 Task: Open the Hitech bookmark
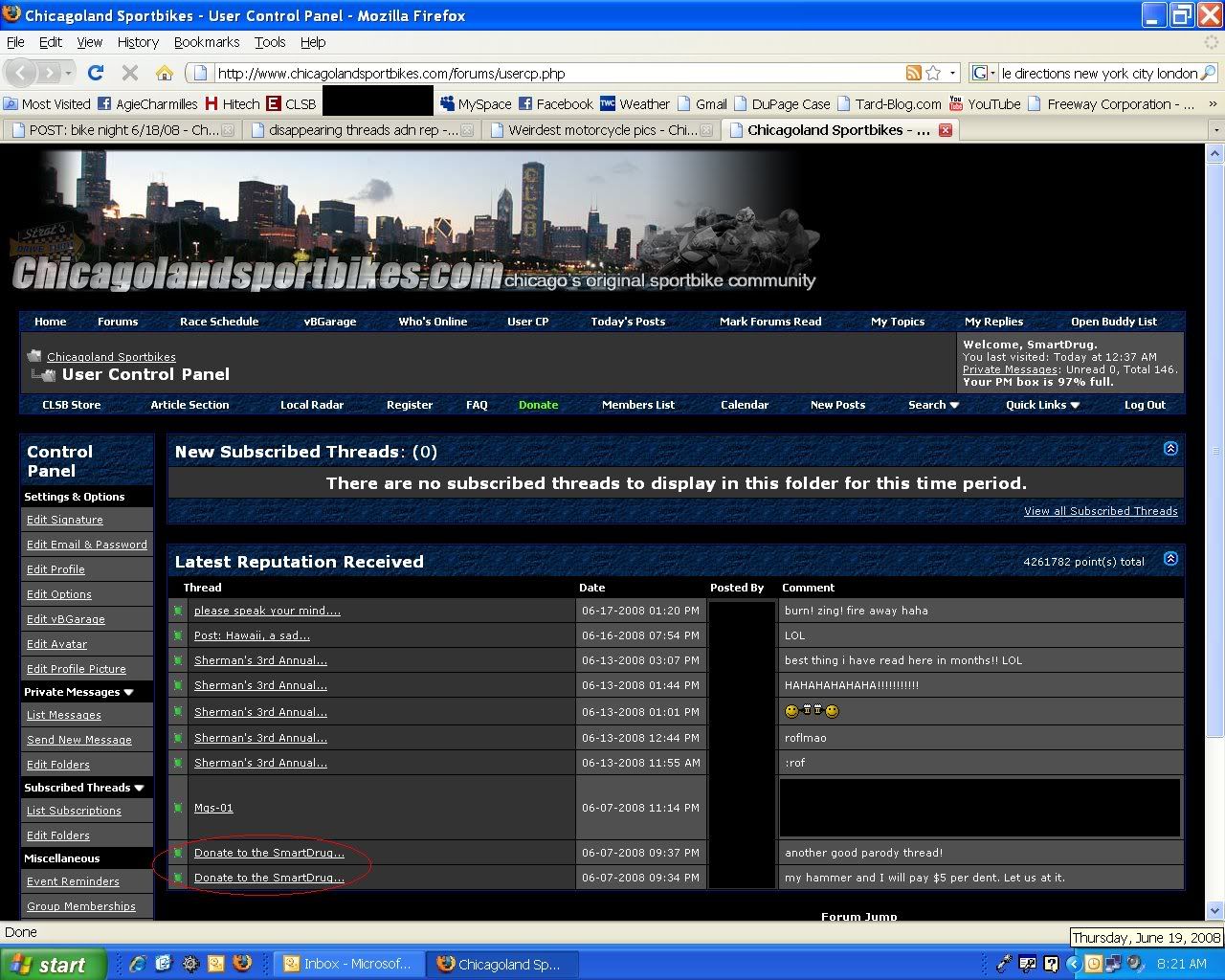pos(232,103)
